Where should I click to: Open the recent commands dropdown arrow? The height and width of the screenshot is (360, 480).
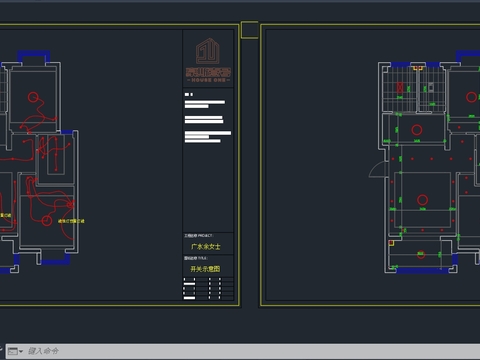(x=21, y=351)
